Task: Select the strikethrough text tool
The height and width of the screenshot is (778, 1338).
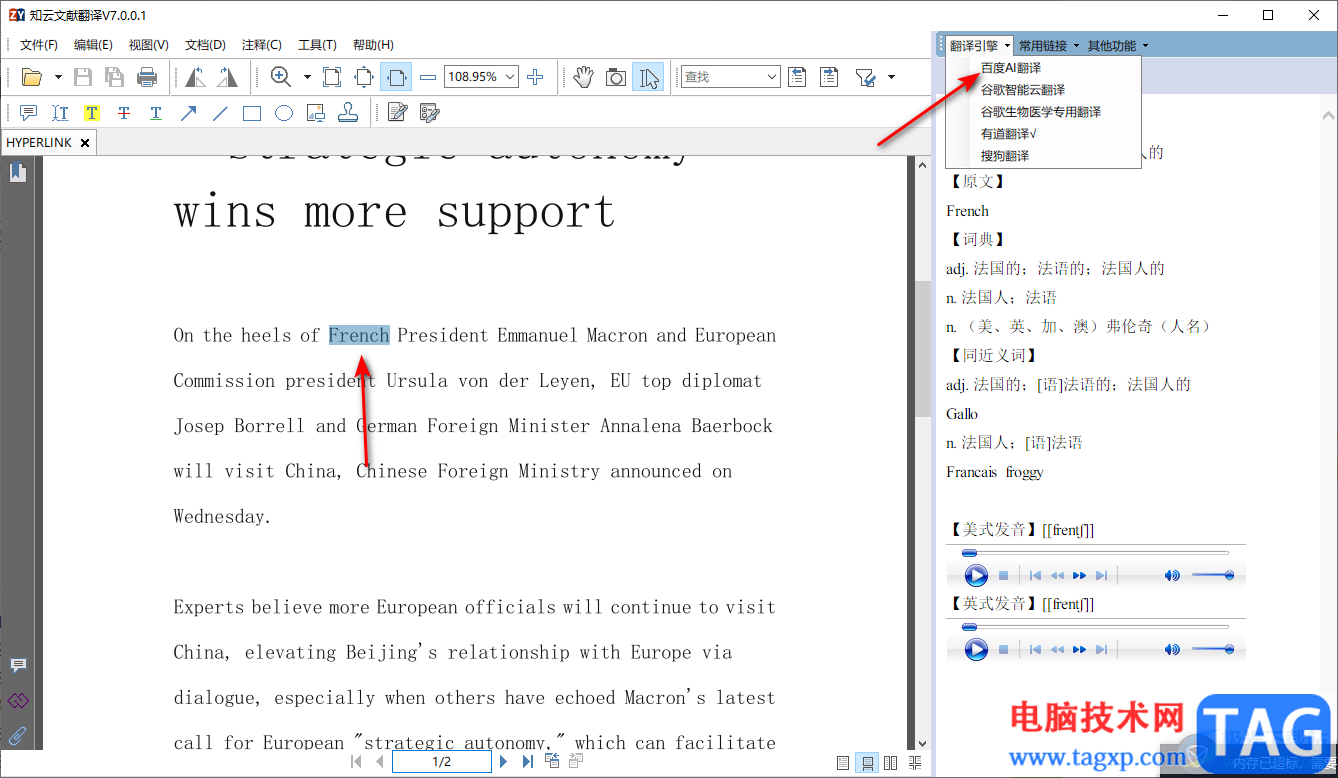Action: (x=124, y=113)
